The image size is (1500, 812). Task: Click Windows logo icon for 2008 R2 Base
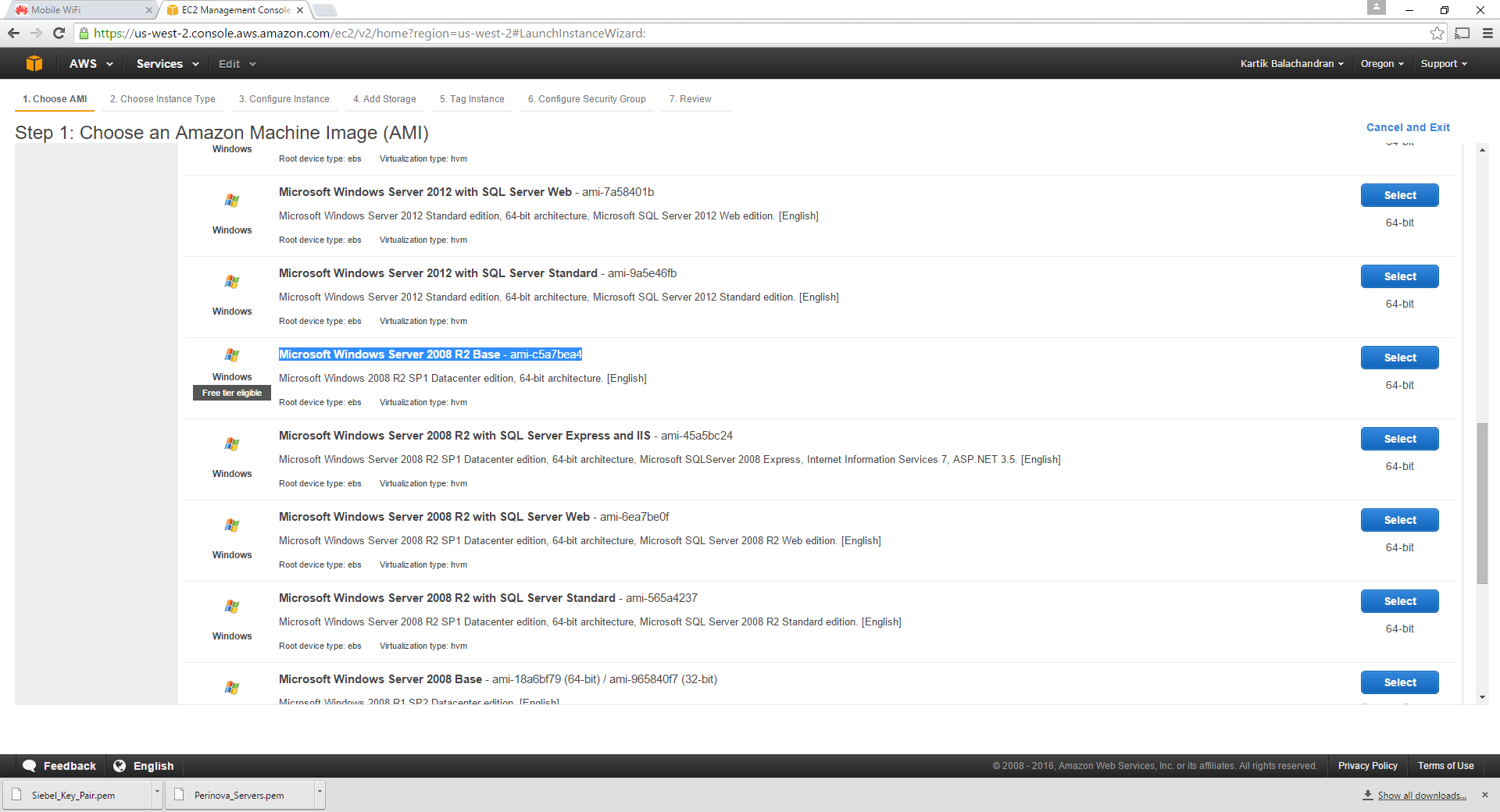(232, 355)
